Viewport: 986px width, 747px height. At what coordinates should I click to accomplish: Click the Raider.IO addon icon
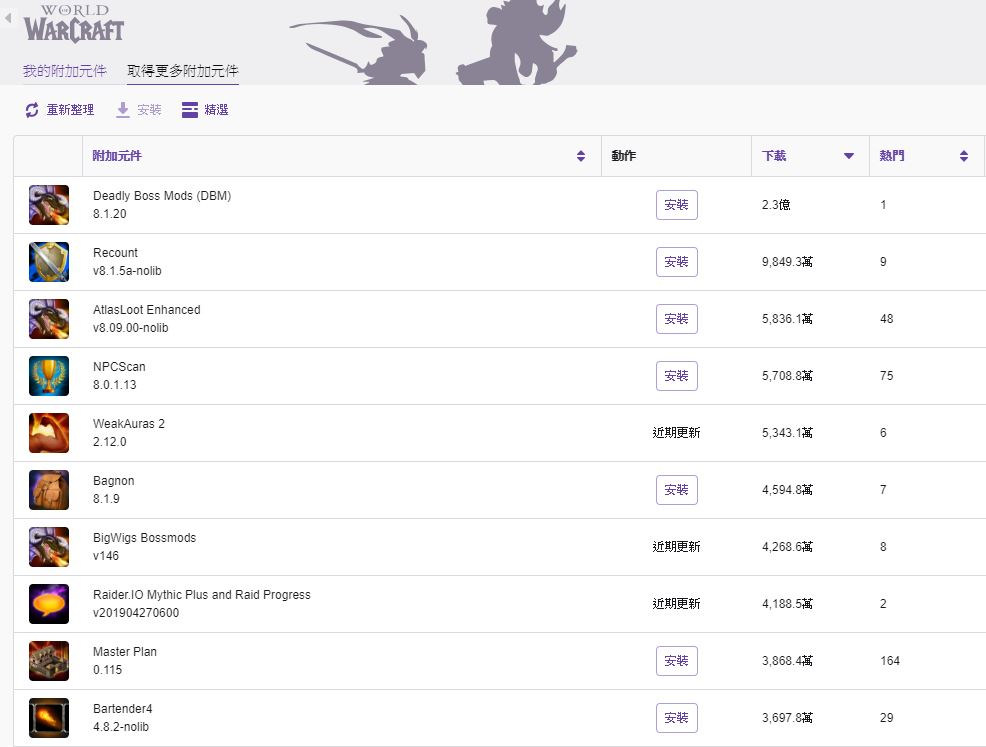pyautogui.click(x=49, y=604)
